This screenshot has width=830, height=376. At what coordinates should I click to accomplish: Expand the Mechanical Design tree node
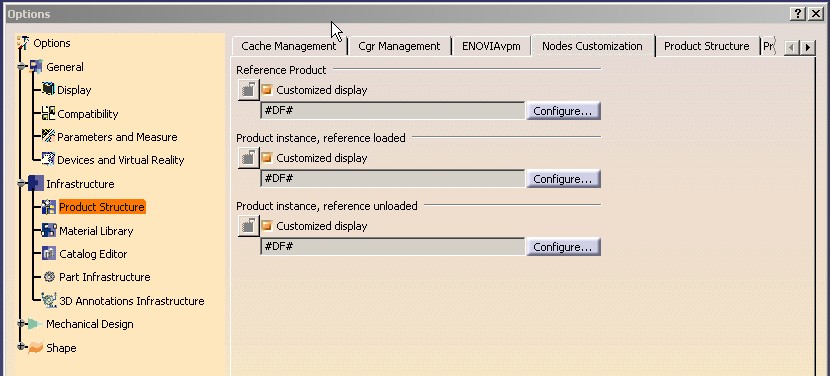(22, 324)
